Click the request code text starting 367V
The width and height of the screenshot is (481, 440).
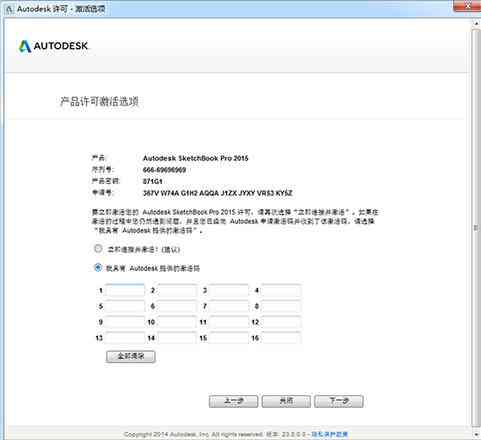click(218, 193)
